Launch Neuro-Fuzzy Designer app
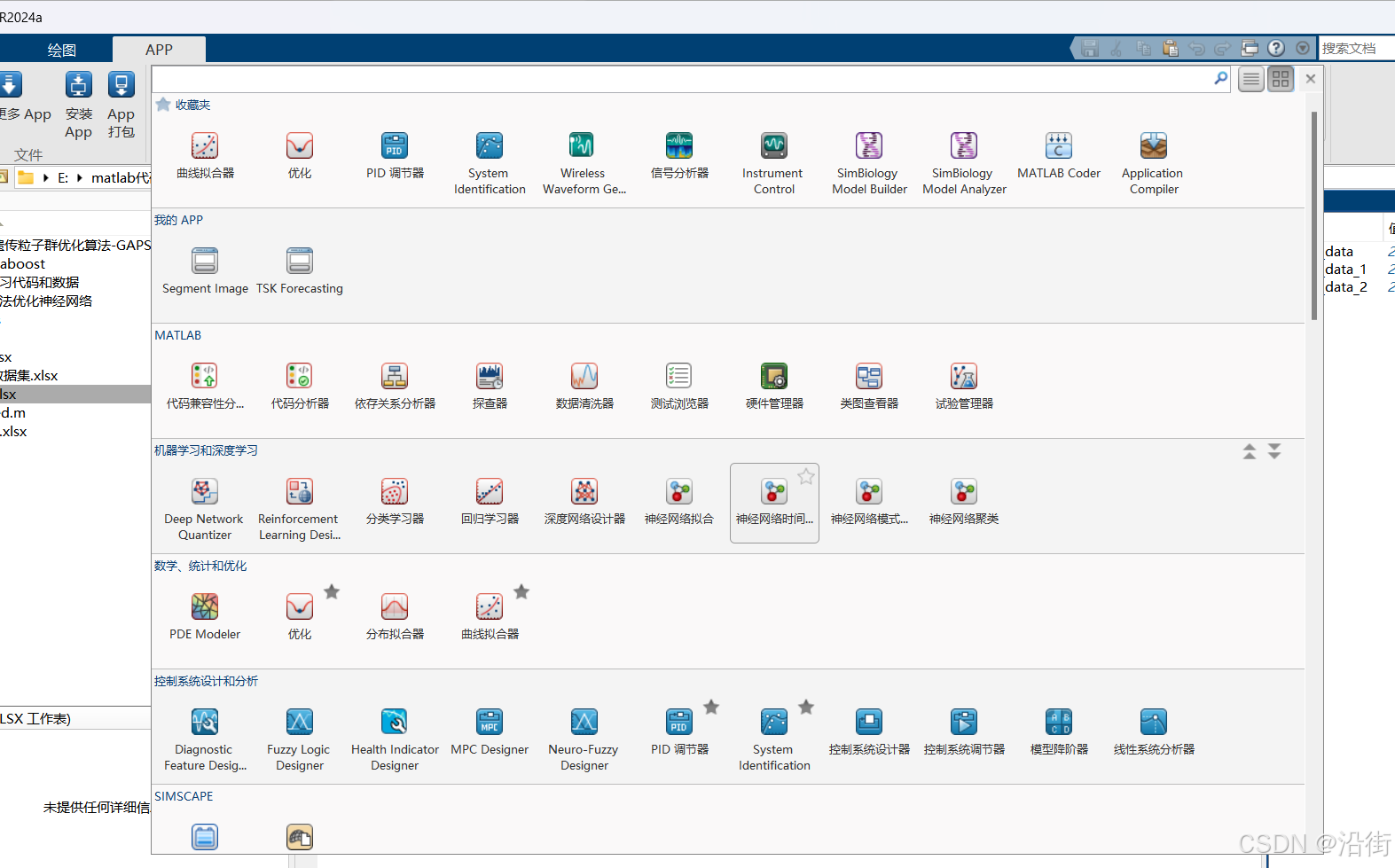This screenshot has height=868, width=1395. [x=584, y=739]
